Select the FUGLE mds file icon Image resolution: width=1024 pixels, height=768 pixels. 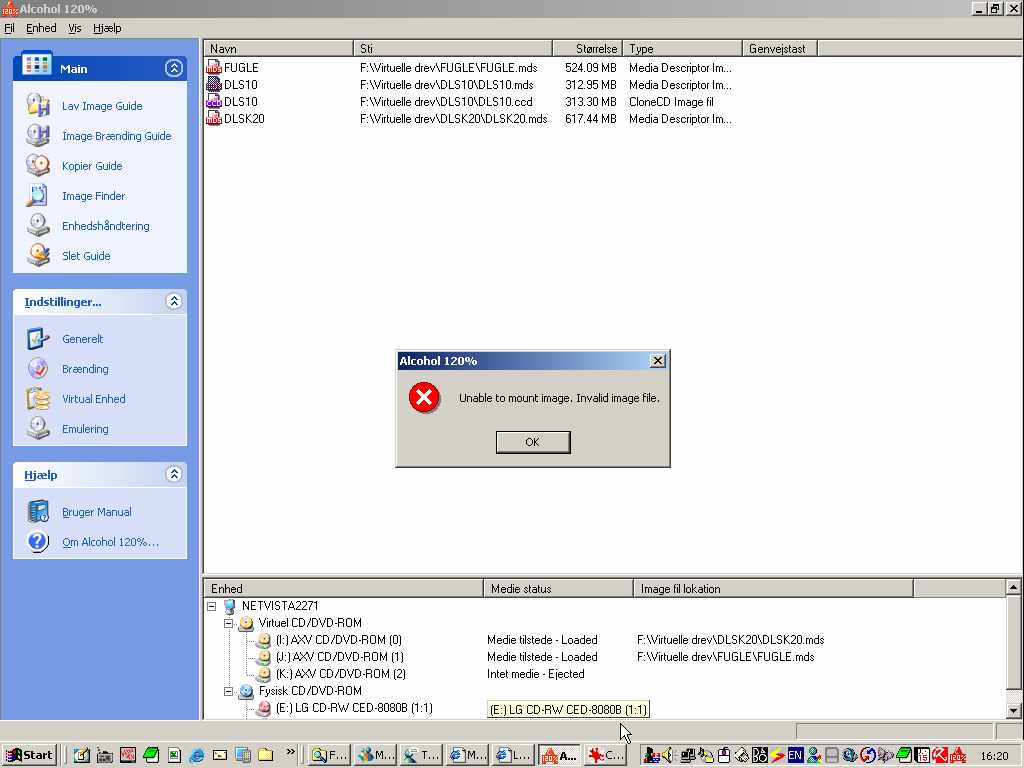(214, 67)
